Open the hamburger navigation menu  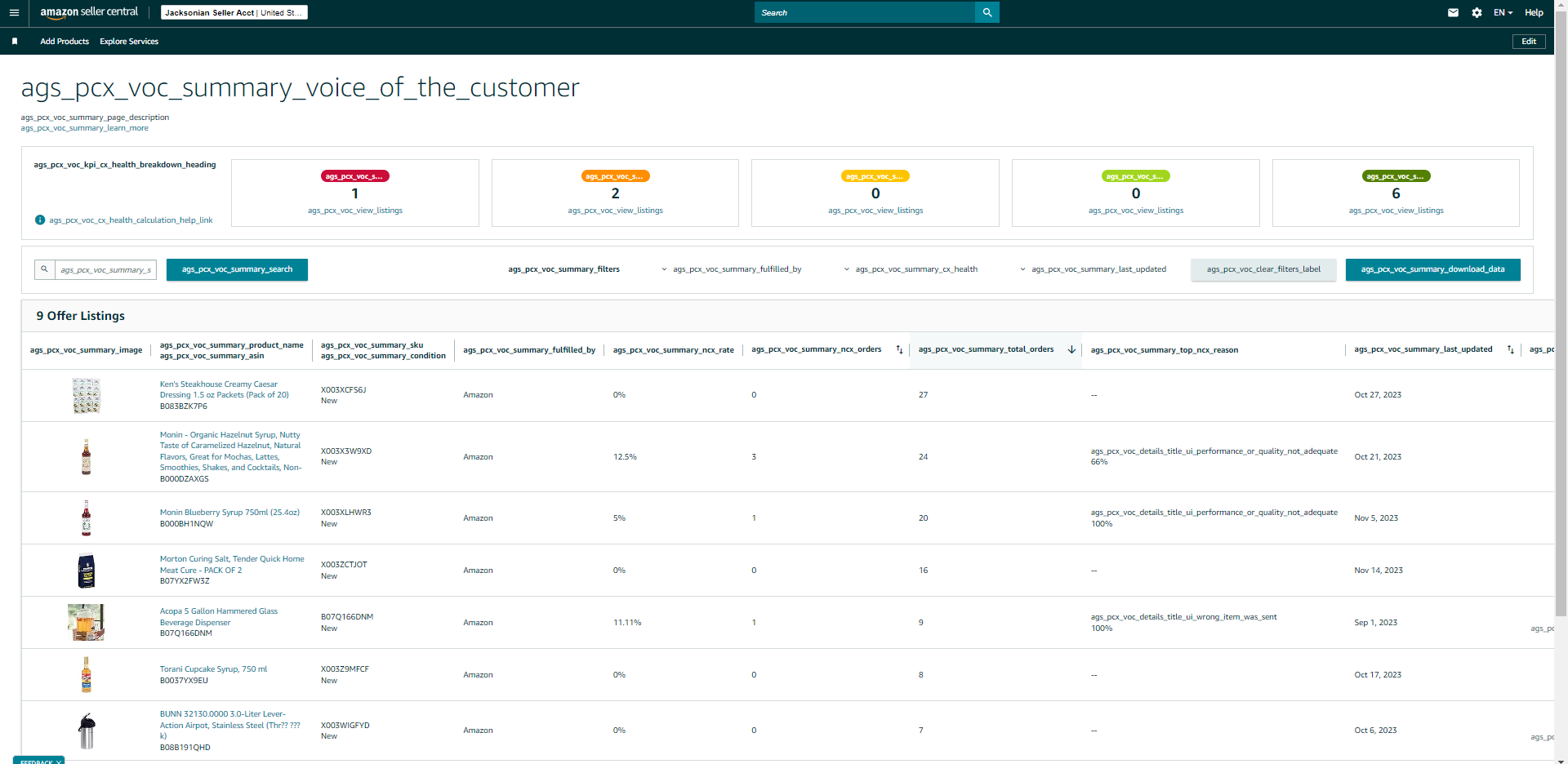pyautogui.click(x=14, y=13)
